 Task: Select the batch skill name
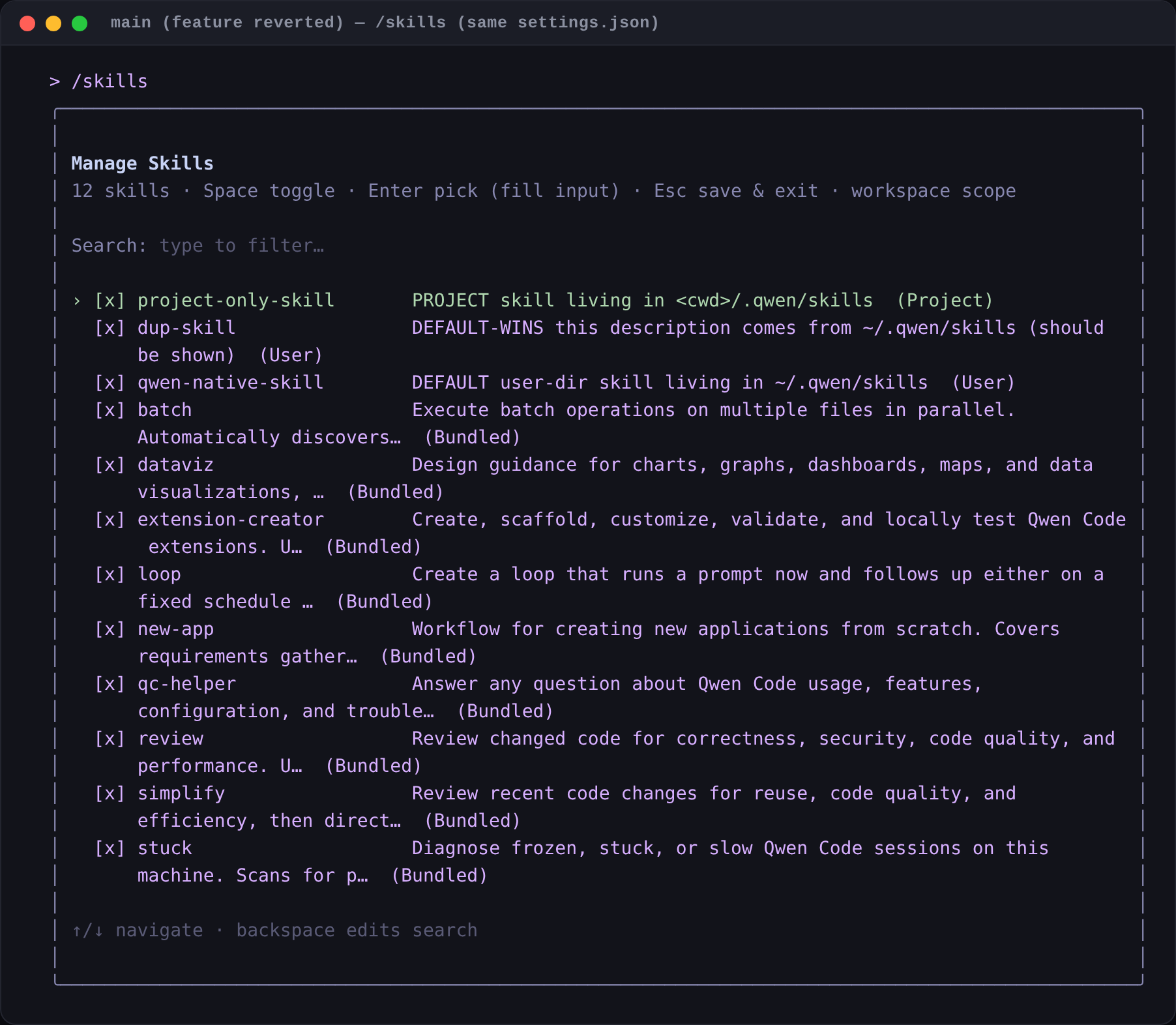(165, 410)
